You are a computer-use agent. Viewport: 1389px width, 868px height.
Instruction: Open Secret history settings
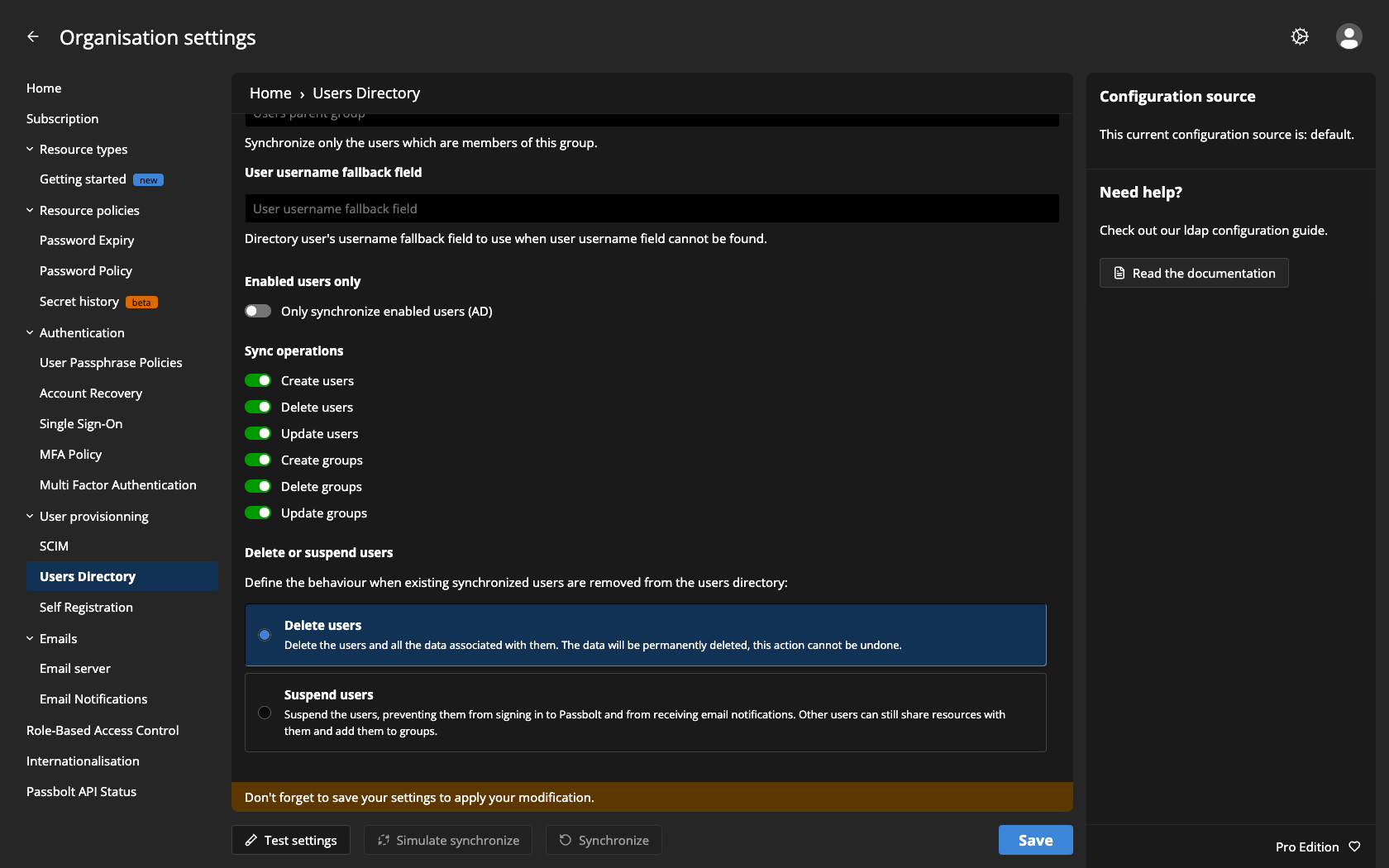[x=79, y=301]
